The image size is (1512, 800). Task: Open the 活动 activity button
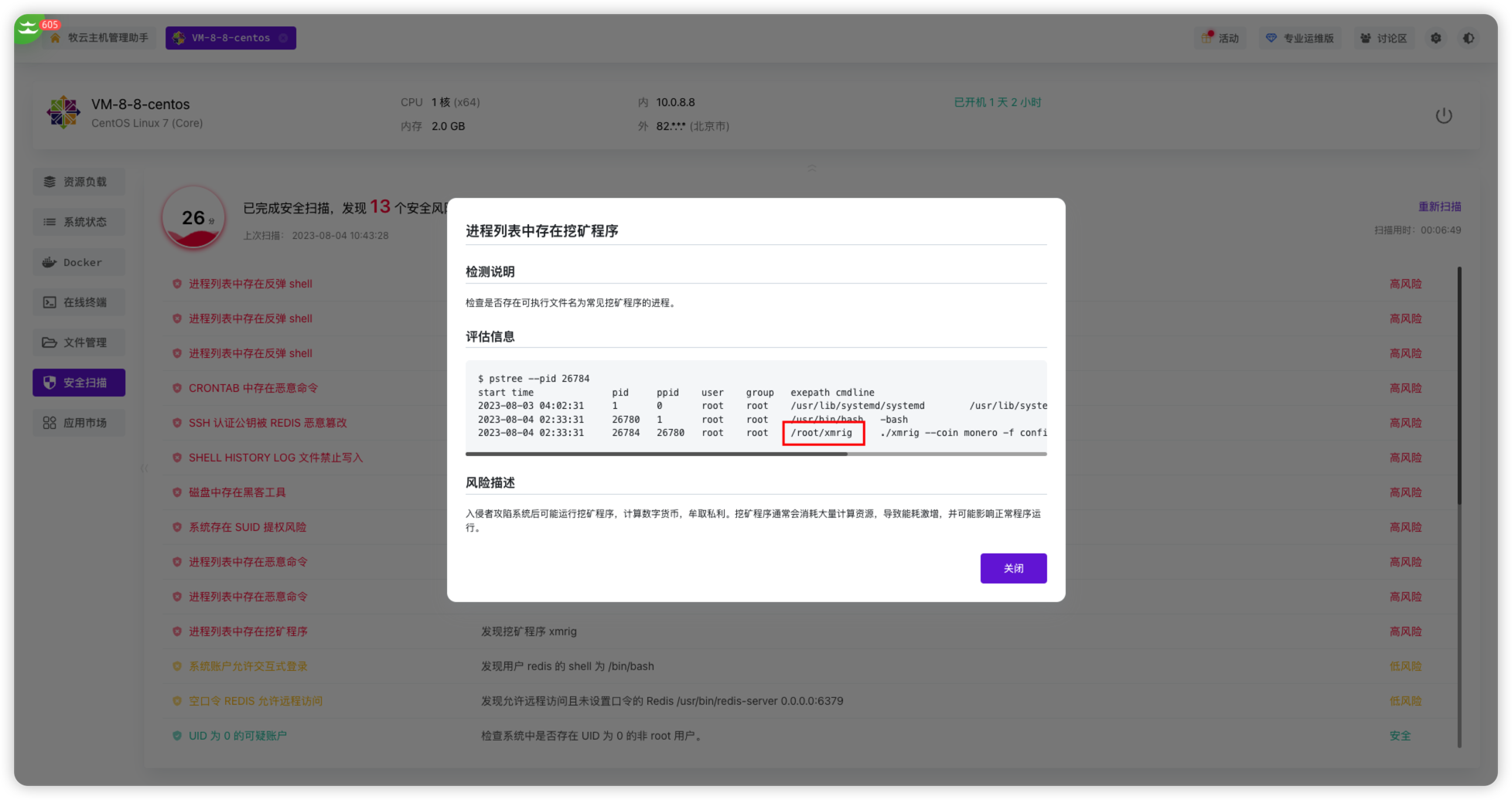(1220, 38)
